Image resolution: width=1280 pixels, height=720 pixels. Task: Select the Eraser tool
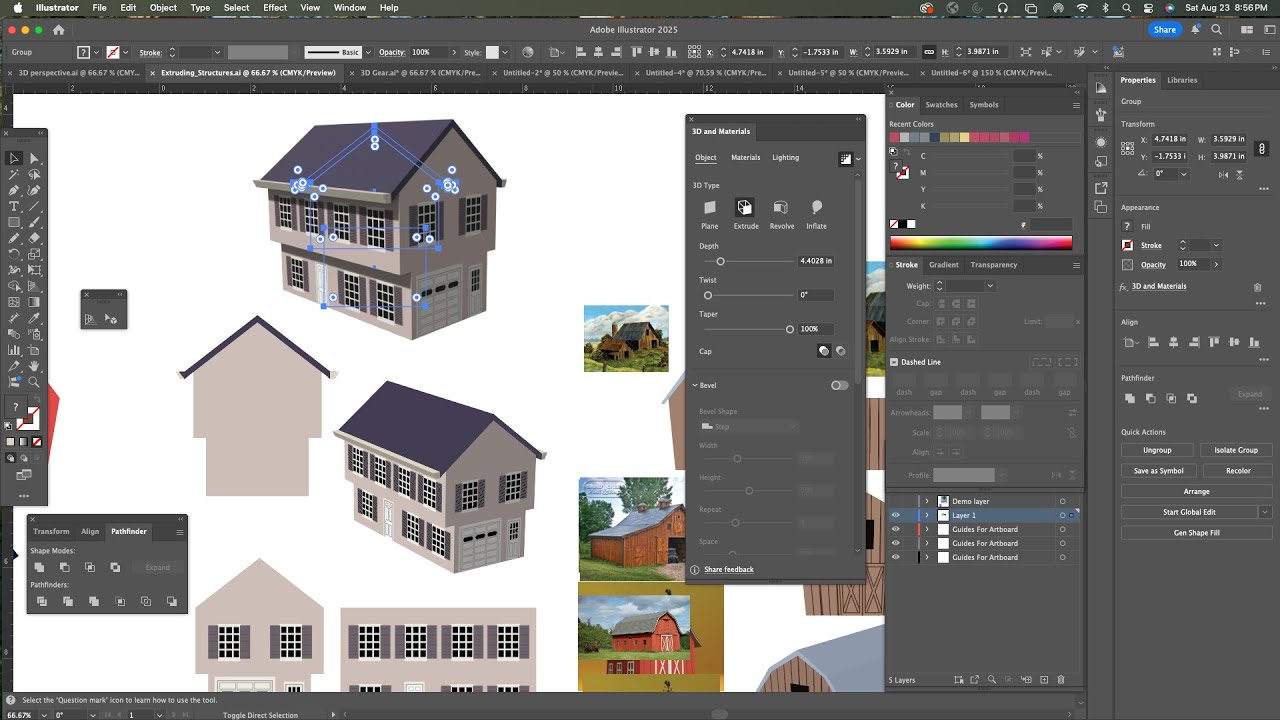pos(34,238)
